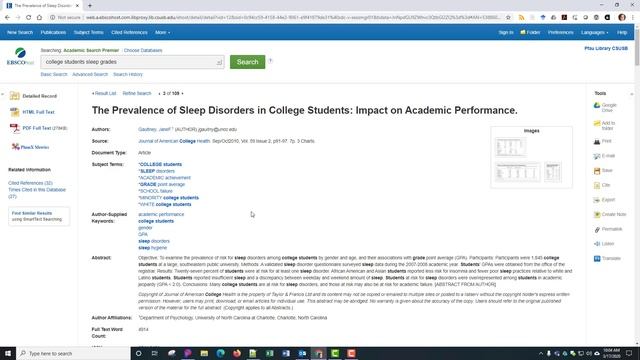Screen dimensions: 640x360
Task: Click the Listen tool
Action: point(604,244)
